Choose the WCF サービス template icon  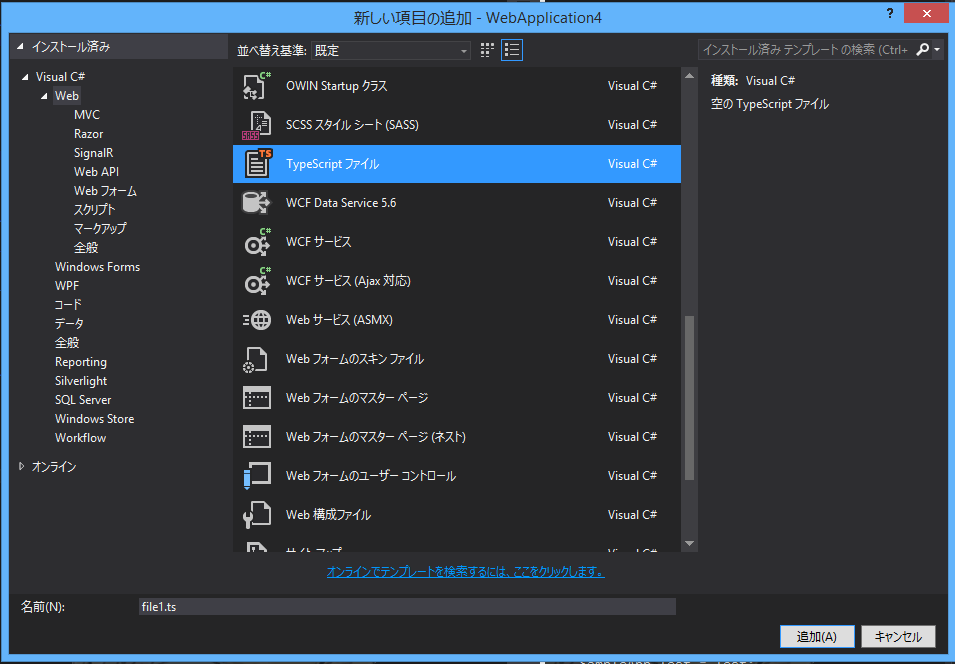[257, 242]
